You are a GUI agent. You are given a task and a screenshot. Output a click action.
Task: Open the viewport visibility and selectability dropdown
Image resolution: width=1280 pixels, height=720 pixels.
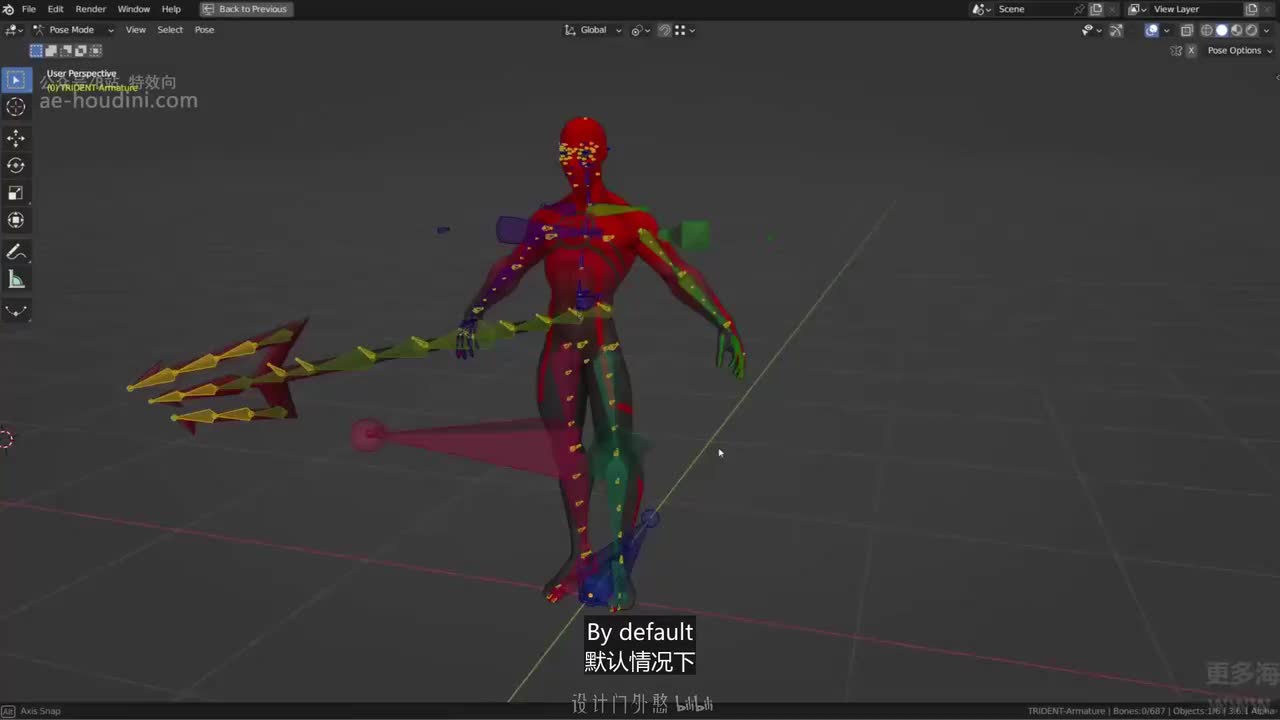(x=1091, y=30)
